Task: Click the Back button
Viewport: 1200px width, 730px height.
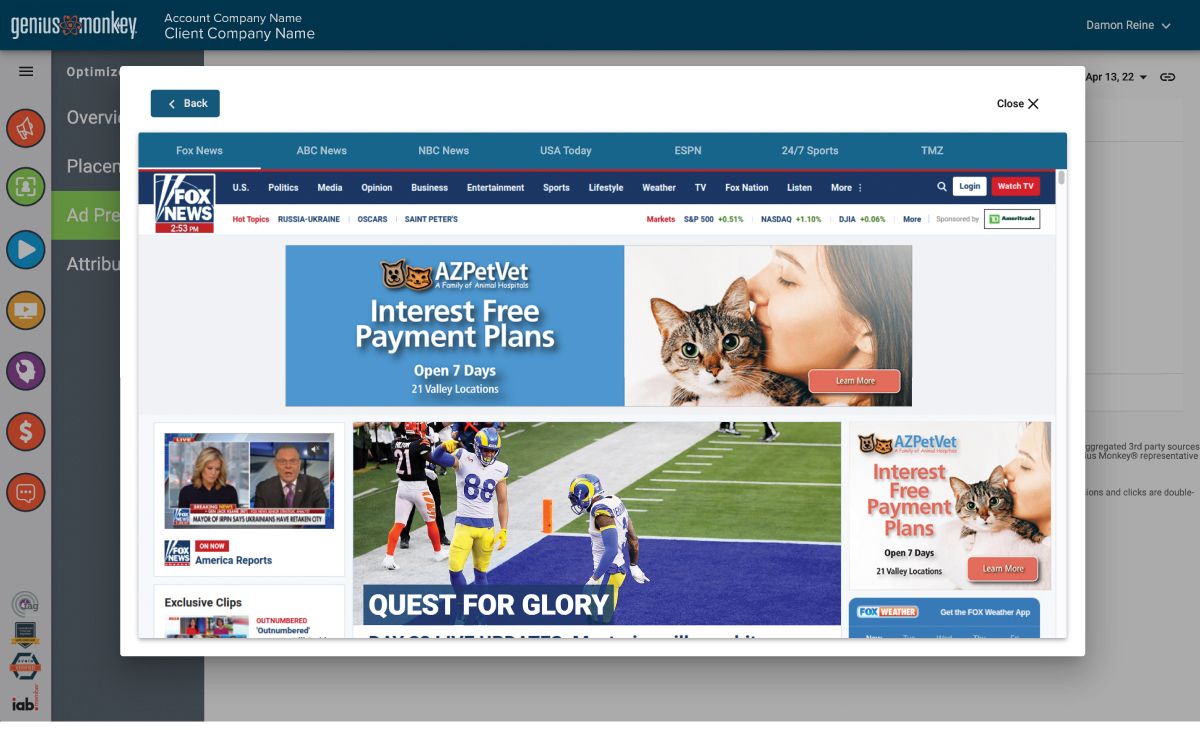Action: click(185, 103)
